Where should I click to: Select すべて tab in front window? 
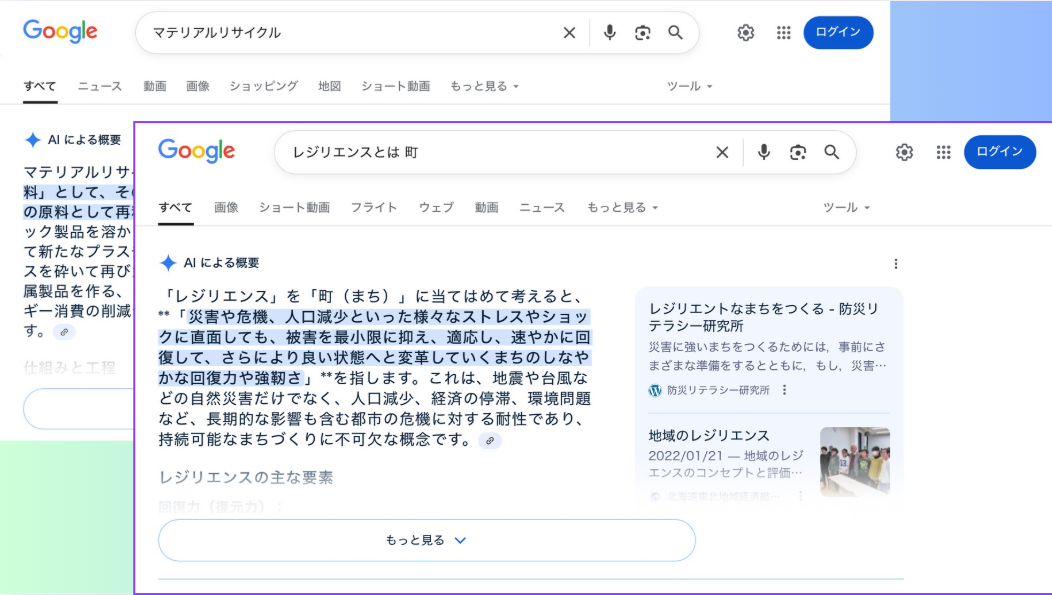[176, 207]
